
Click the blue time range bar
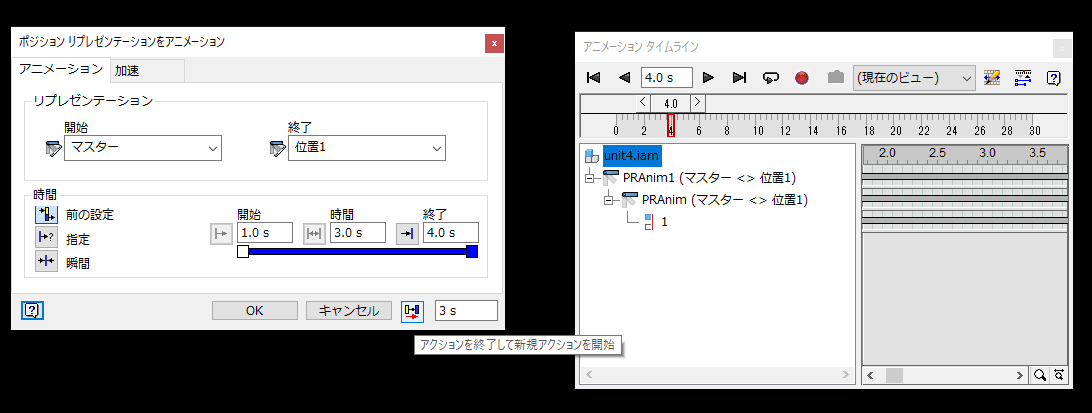click(357, 251)
